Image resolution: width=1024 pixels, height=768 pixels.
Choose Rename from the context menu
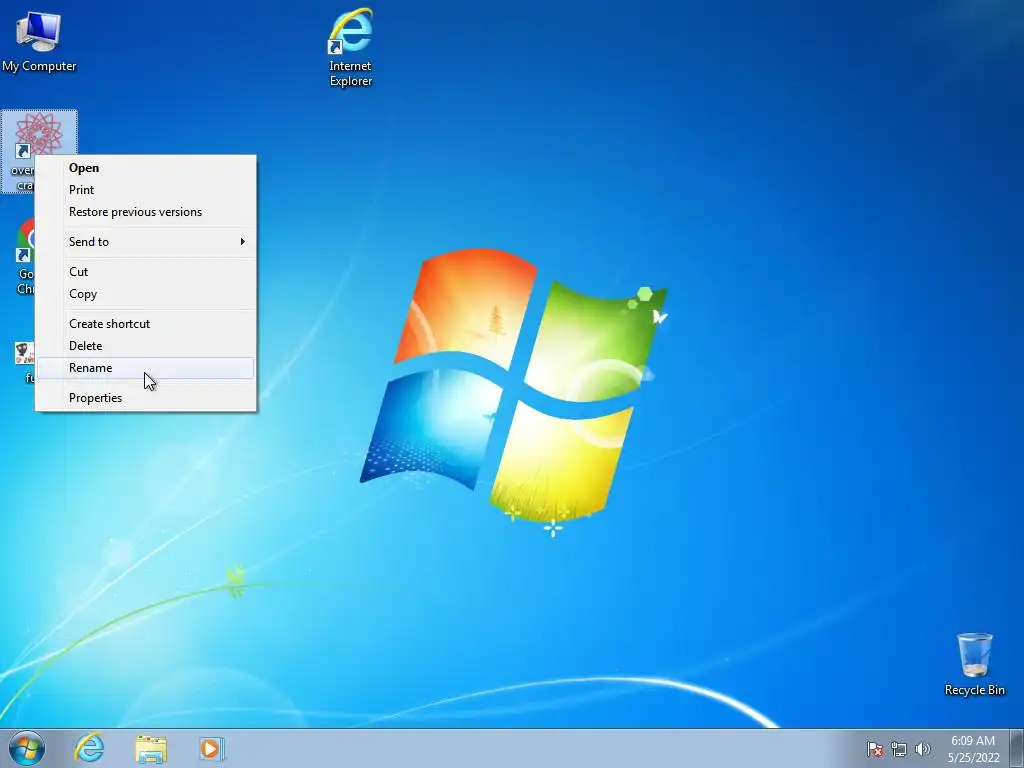tap(146, 368)
